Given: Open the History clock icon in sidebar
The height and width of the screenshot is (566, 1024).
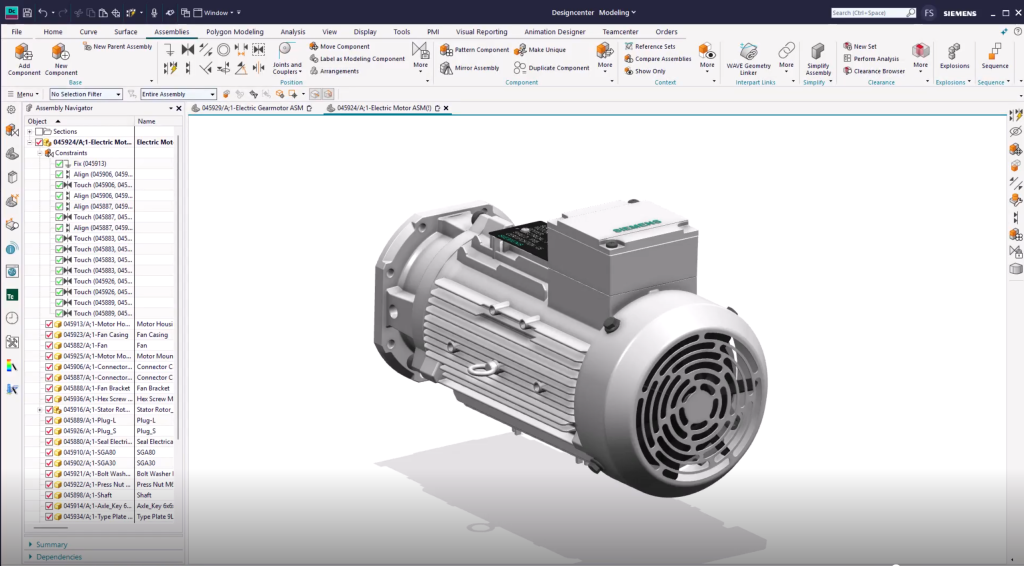Looking at the screenshot, I should click(12, 318).
